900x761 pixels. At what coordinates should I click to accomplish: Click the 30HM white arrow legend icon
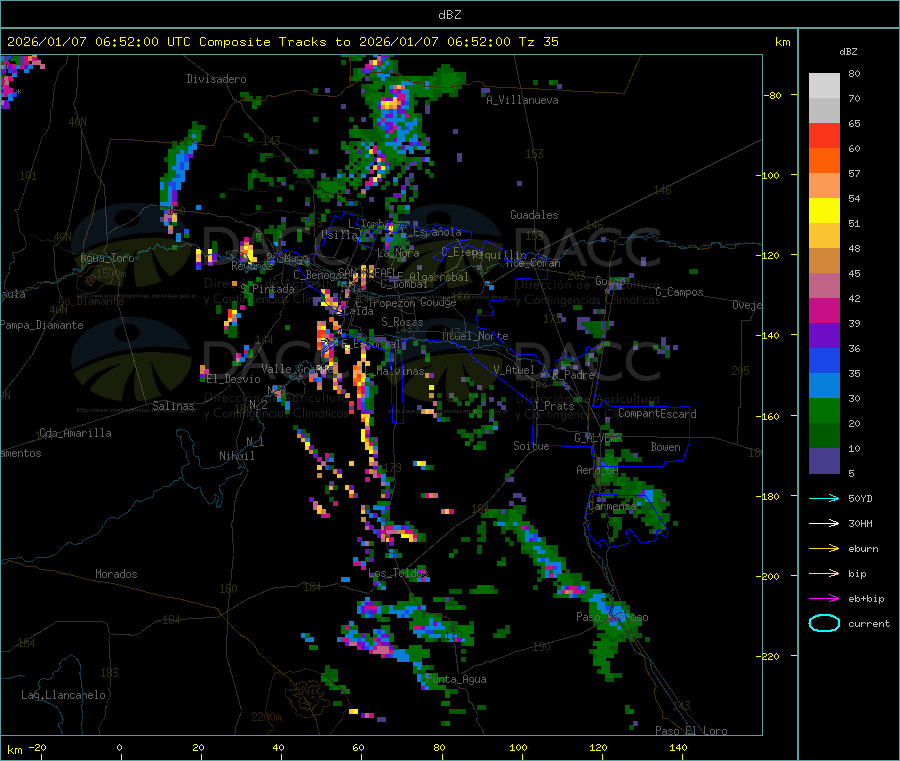(824, 523)
